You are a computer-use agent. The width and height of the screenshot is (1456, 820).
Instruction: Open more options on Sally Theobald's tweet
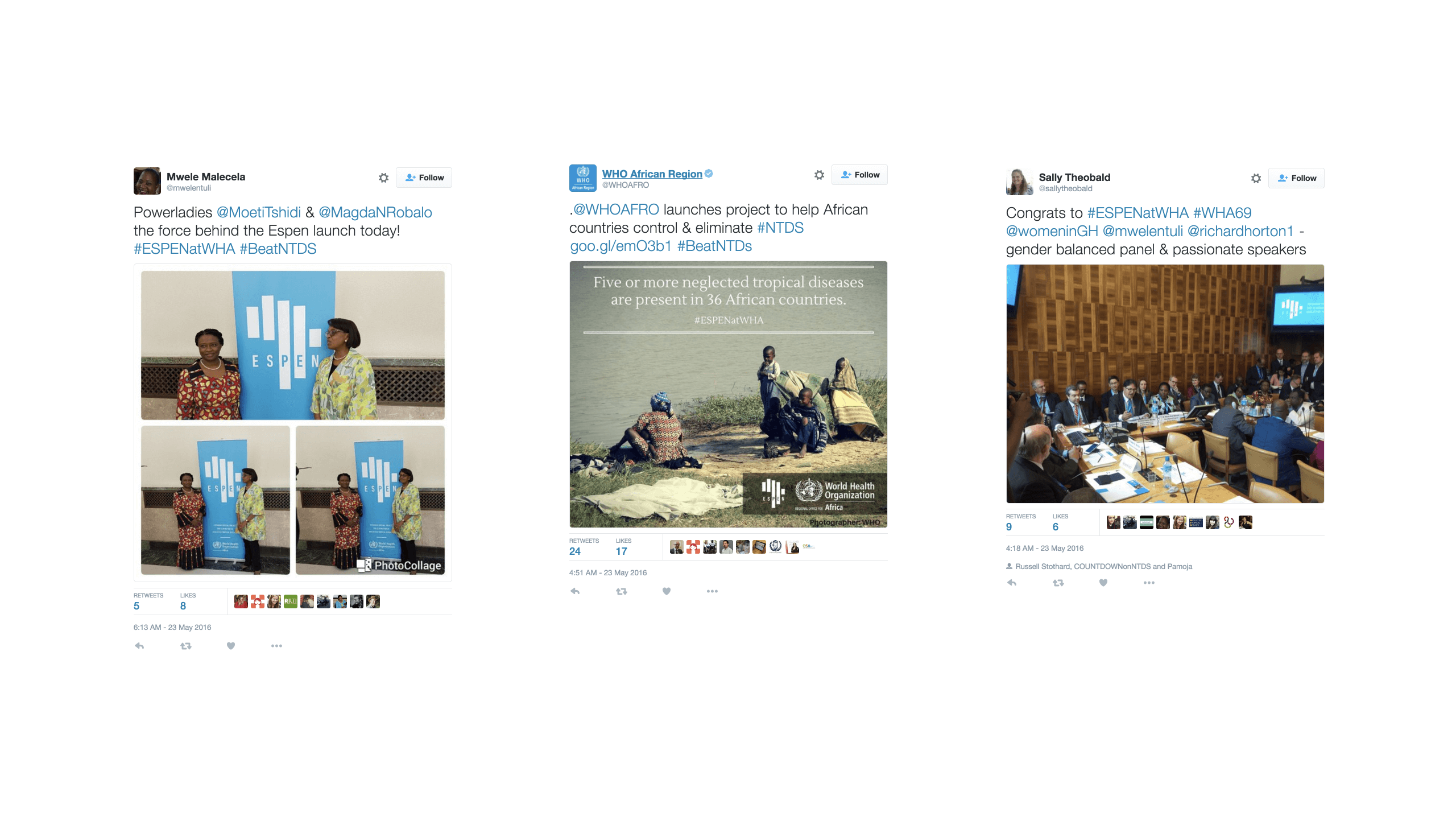point(1149,582)
